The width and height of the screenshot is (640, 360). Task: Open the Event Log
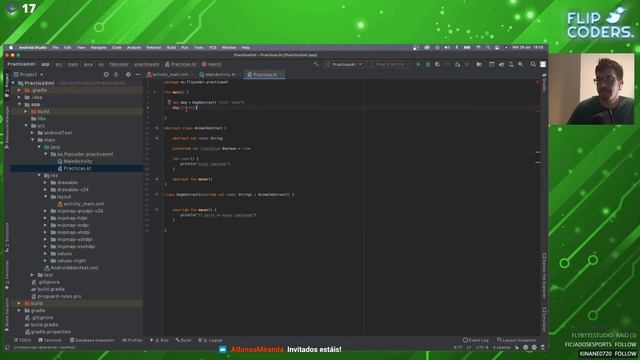tap(476, 340)
